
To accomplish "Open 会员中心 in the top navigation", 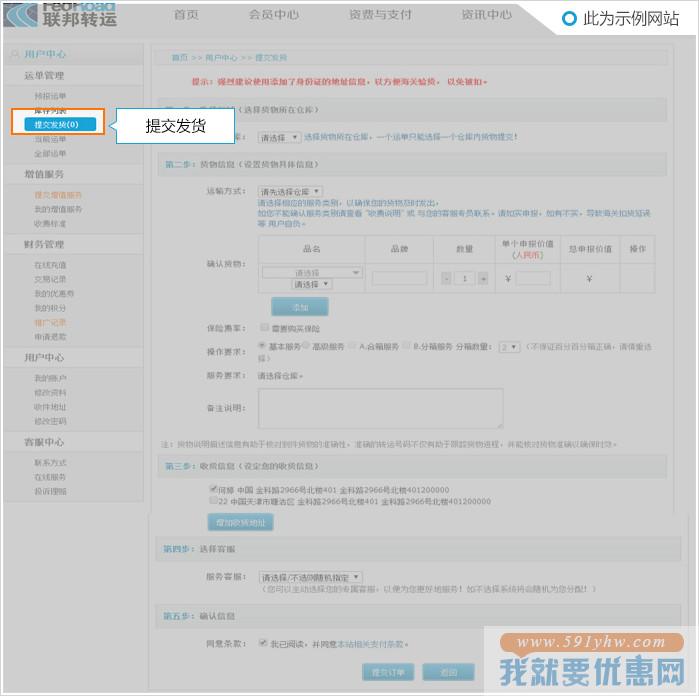I will pyautogui.click(x=274, y=15).
